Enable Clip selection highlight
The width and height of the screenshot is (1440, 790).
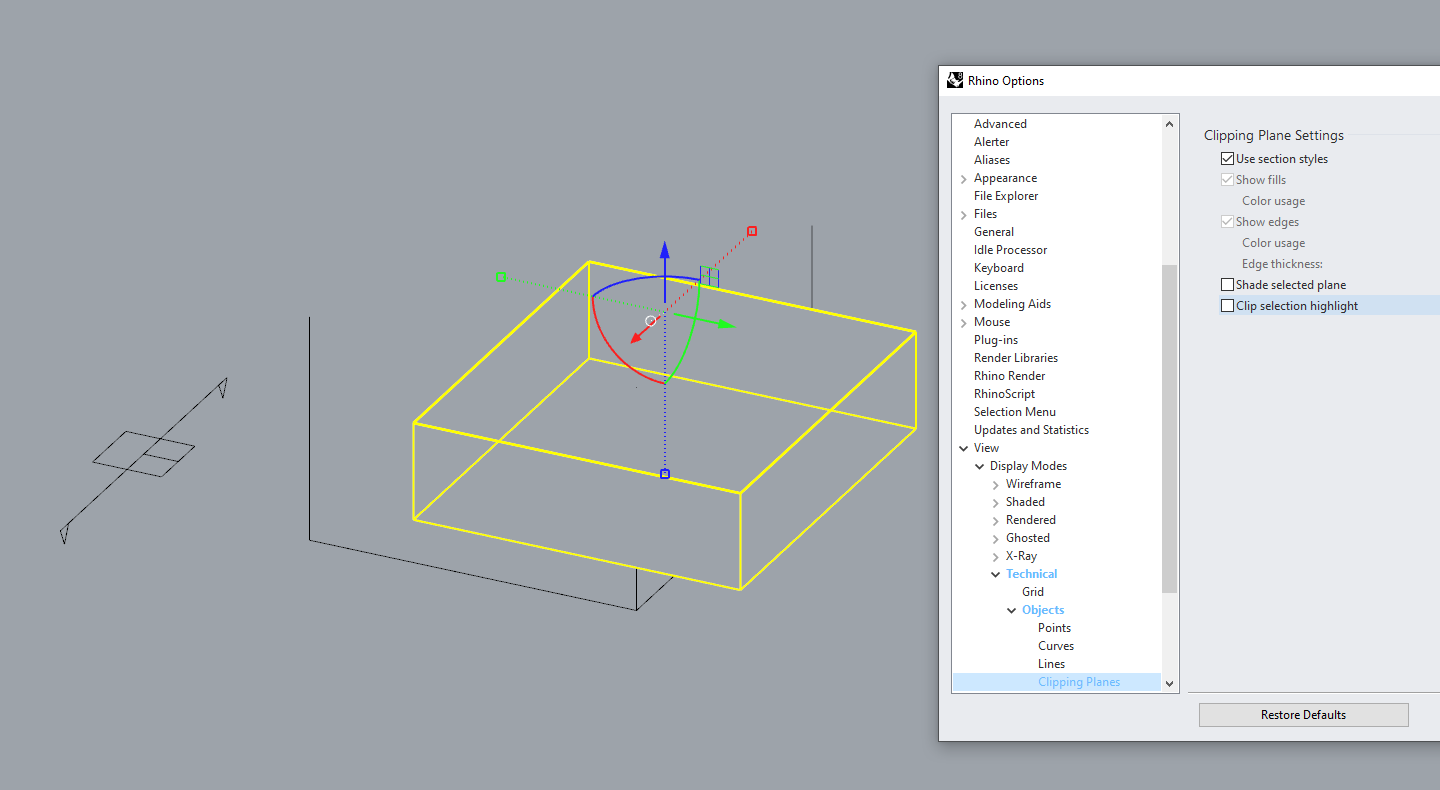[1227, 305]
